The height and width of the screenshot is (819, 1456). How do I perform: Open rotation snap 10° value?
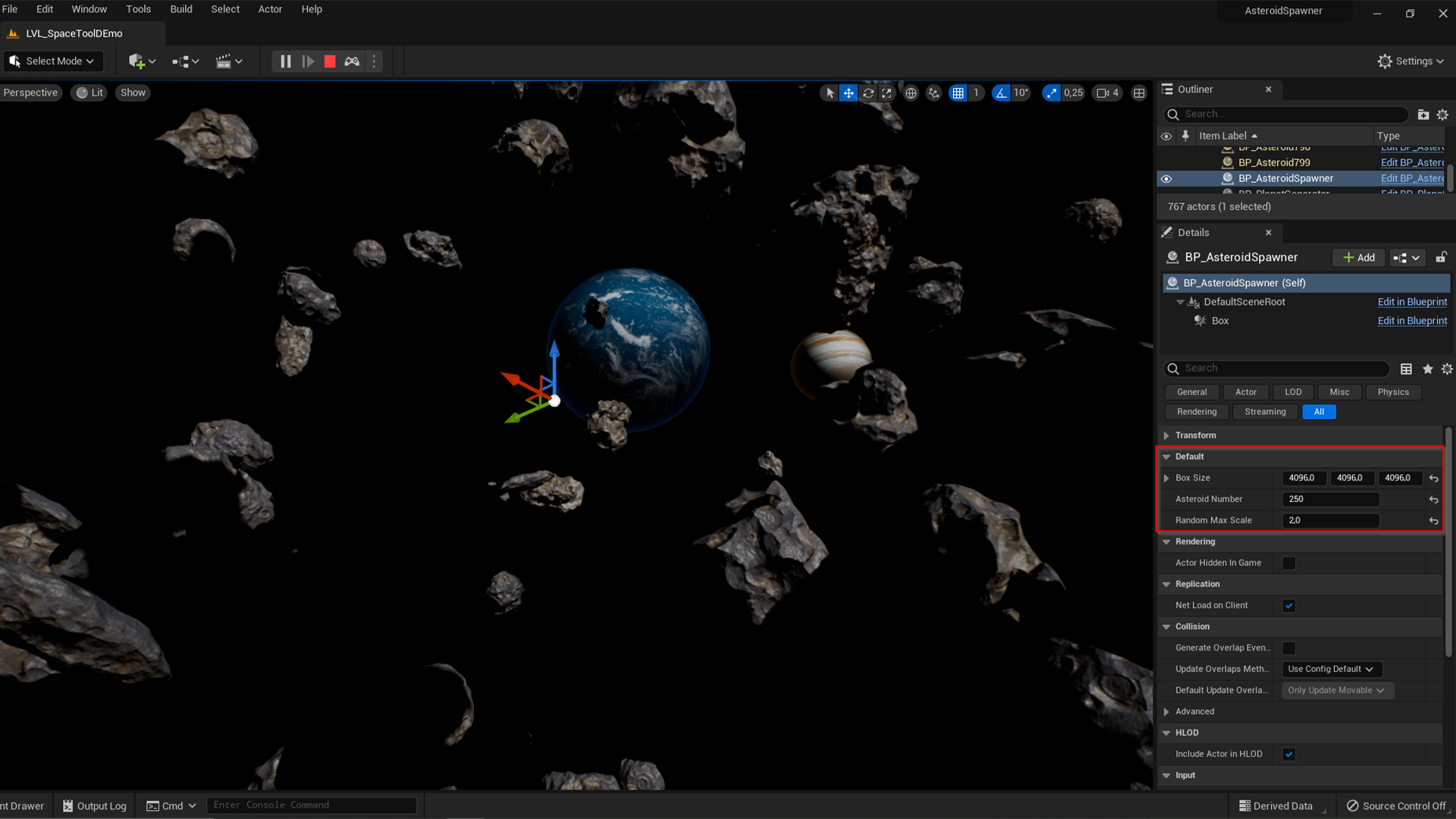click(1021, 93)
